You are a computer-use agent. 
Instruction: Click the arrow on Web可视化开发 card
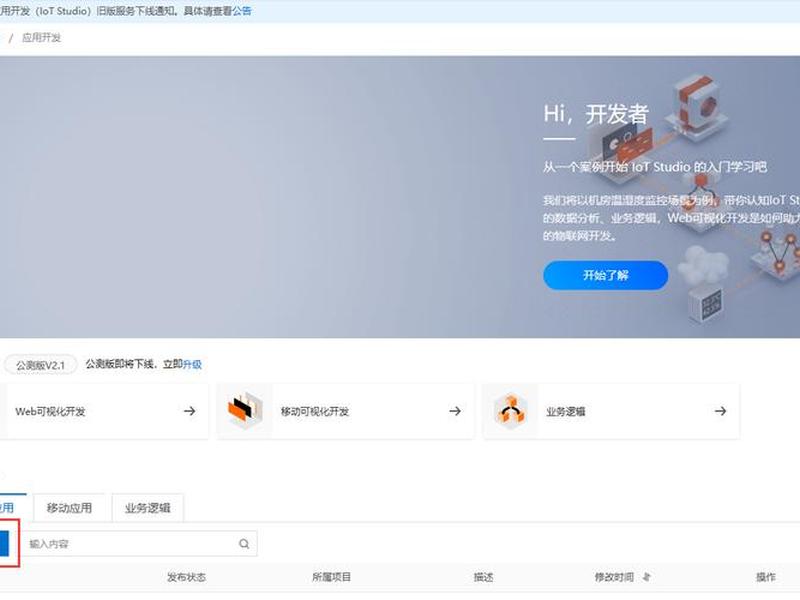click(x=190, y=411)
